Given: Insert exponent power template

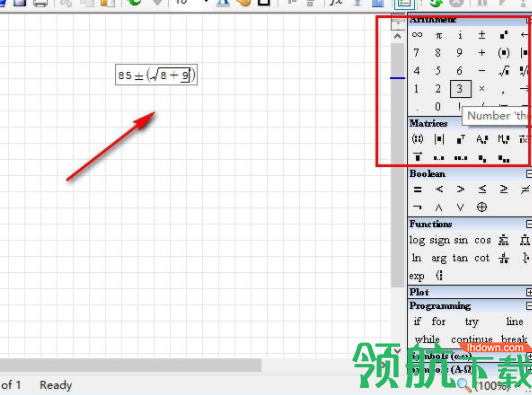Looking at the screenshot, I should pos(504,35).
